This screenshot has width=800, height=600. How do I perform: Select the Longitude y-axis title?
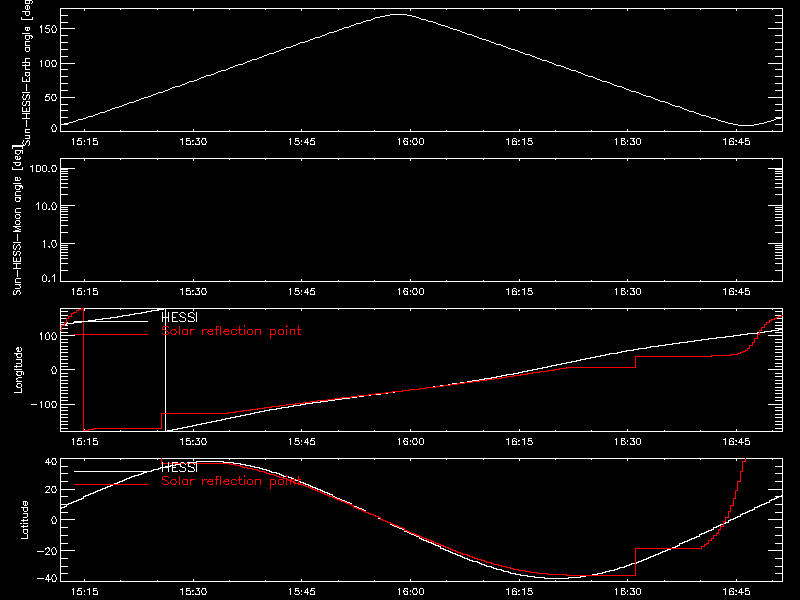[x=18, y=370]
